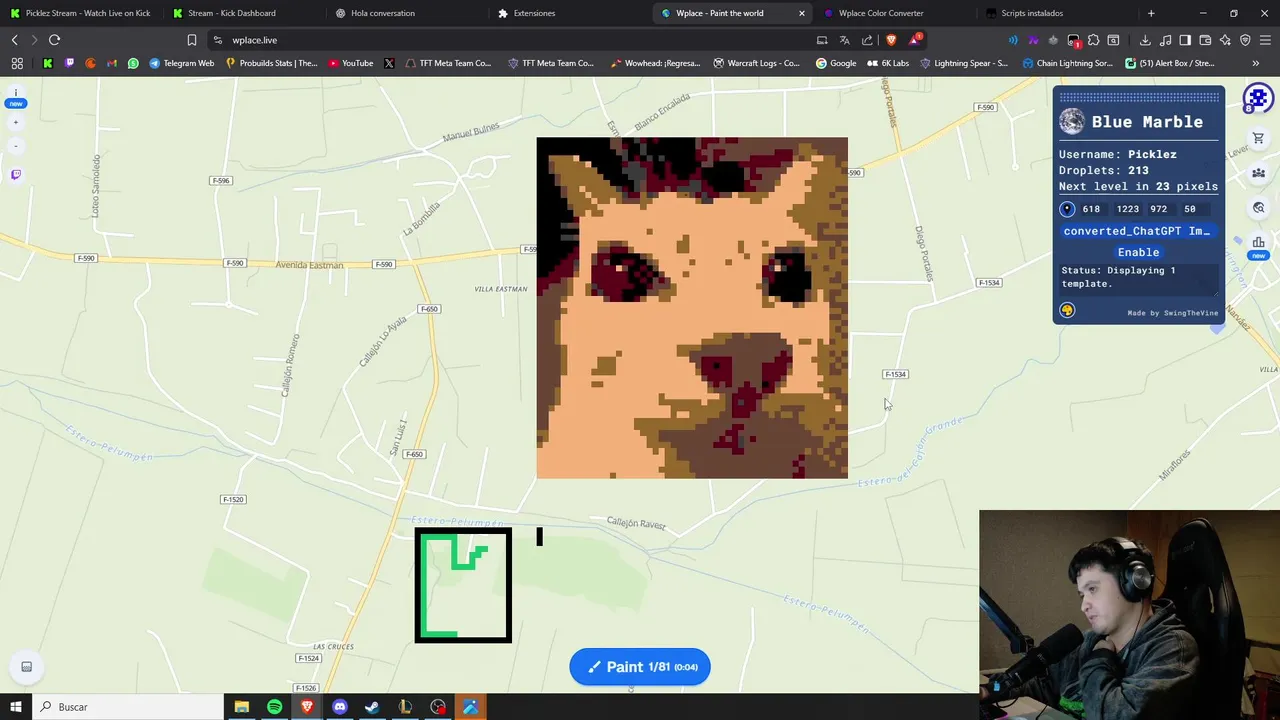1280x720 pixels.
Task: Open 6K Labs bookmark
Action: click(888, 63)
